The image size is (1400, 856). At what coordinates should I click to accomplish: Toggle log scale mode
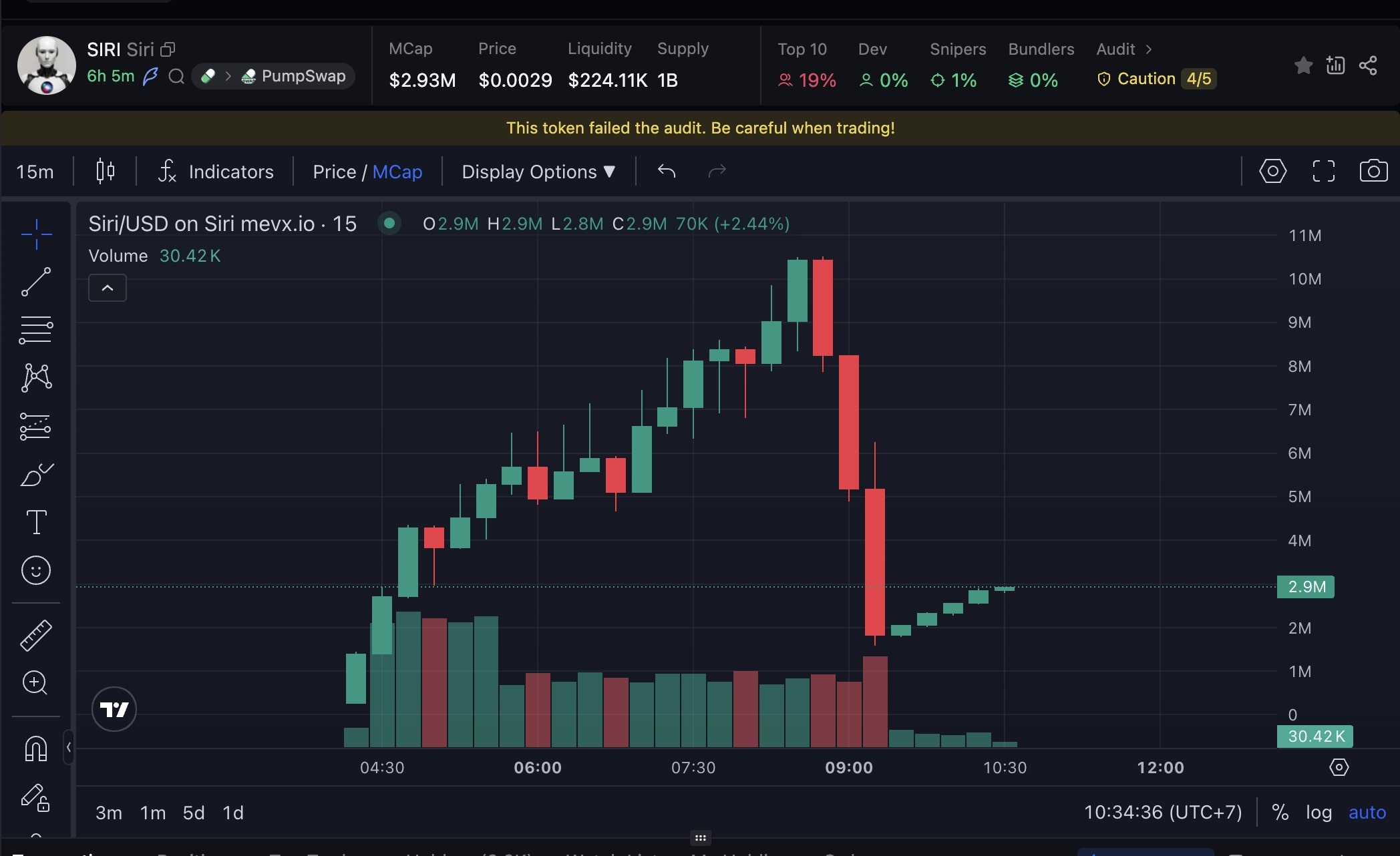tap(1319, 812)
